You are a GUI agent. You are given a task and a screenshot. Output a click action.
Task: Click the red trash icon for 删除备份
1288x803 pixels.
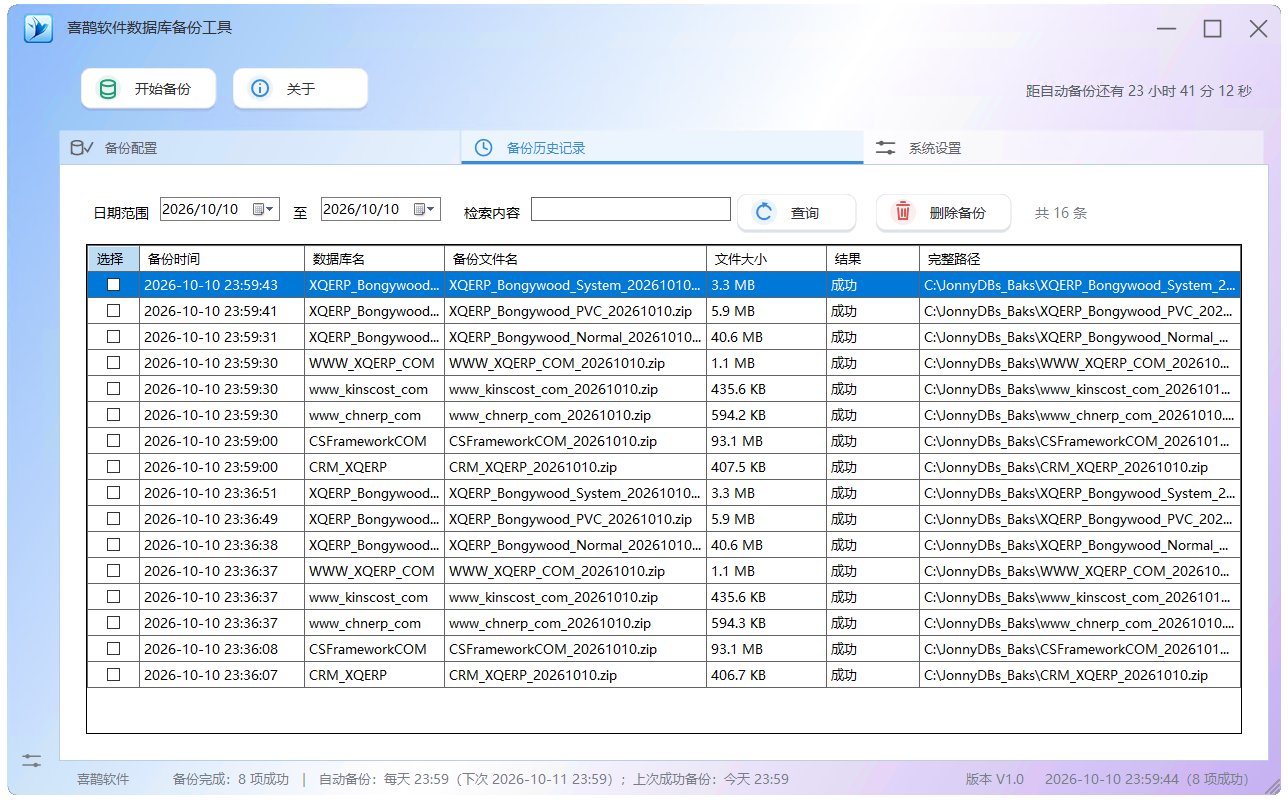click(903, 212)
